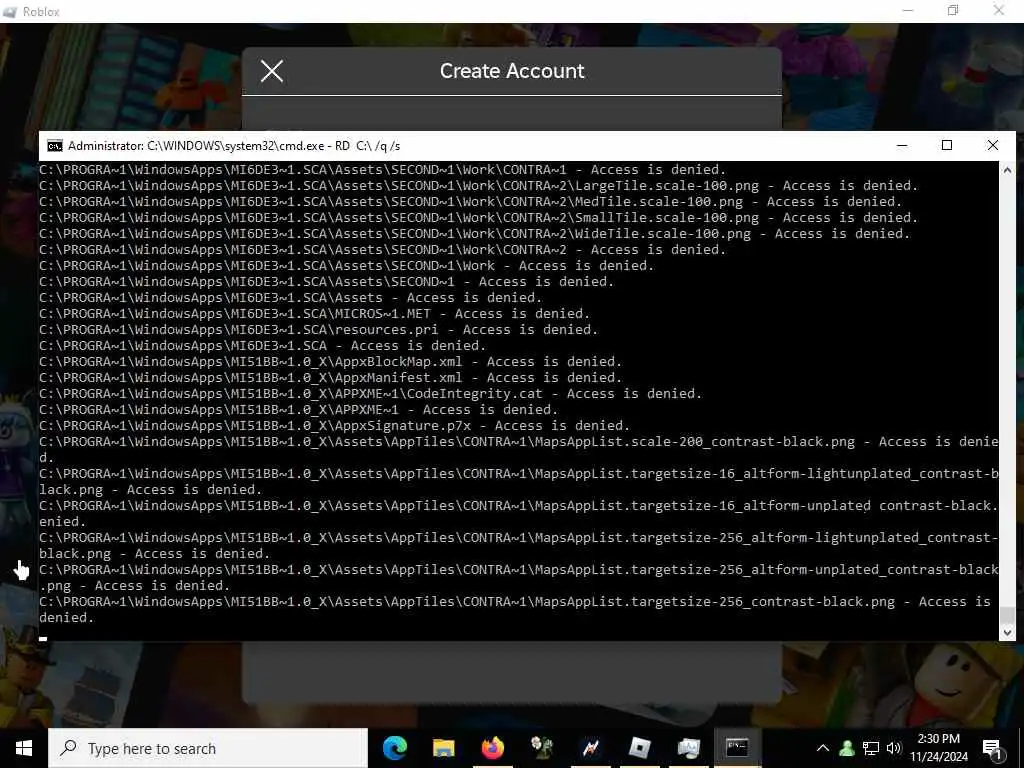1024x768 pixels.
Task: Click the Roblox window title icon
Action: point(9,11)
